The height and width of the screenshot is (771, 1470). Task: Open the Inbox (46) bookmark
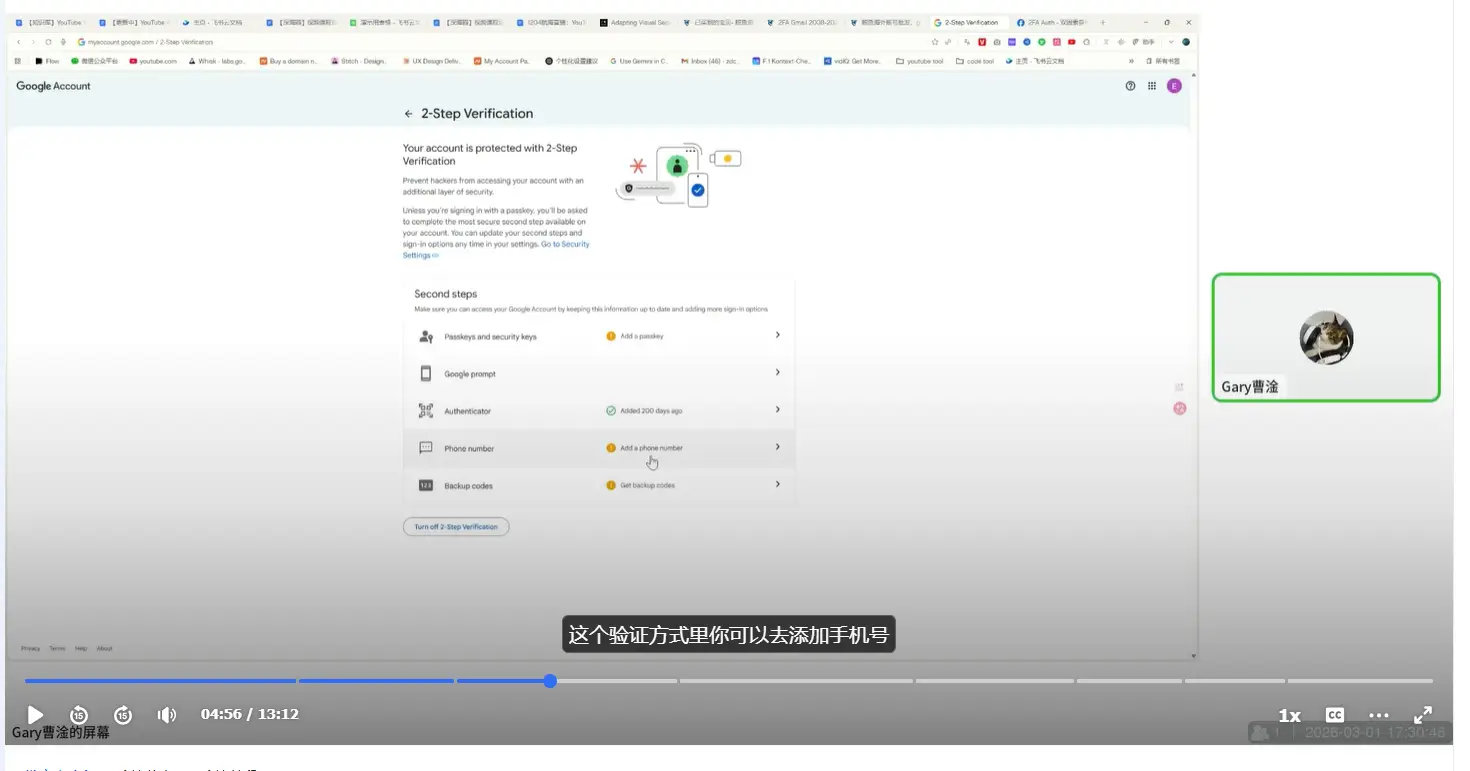[710, 61]
